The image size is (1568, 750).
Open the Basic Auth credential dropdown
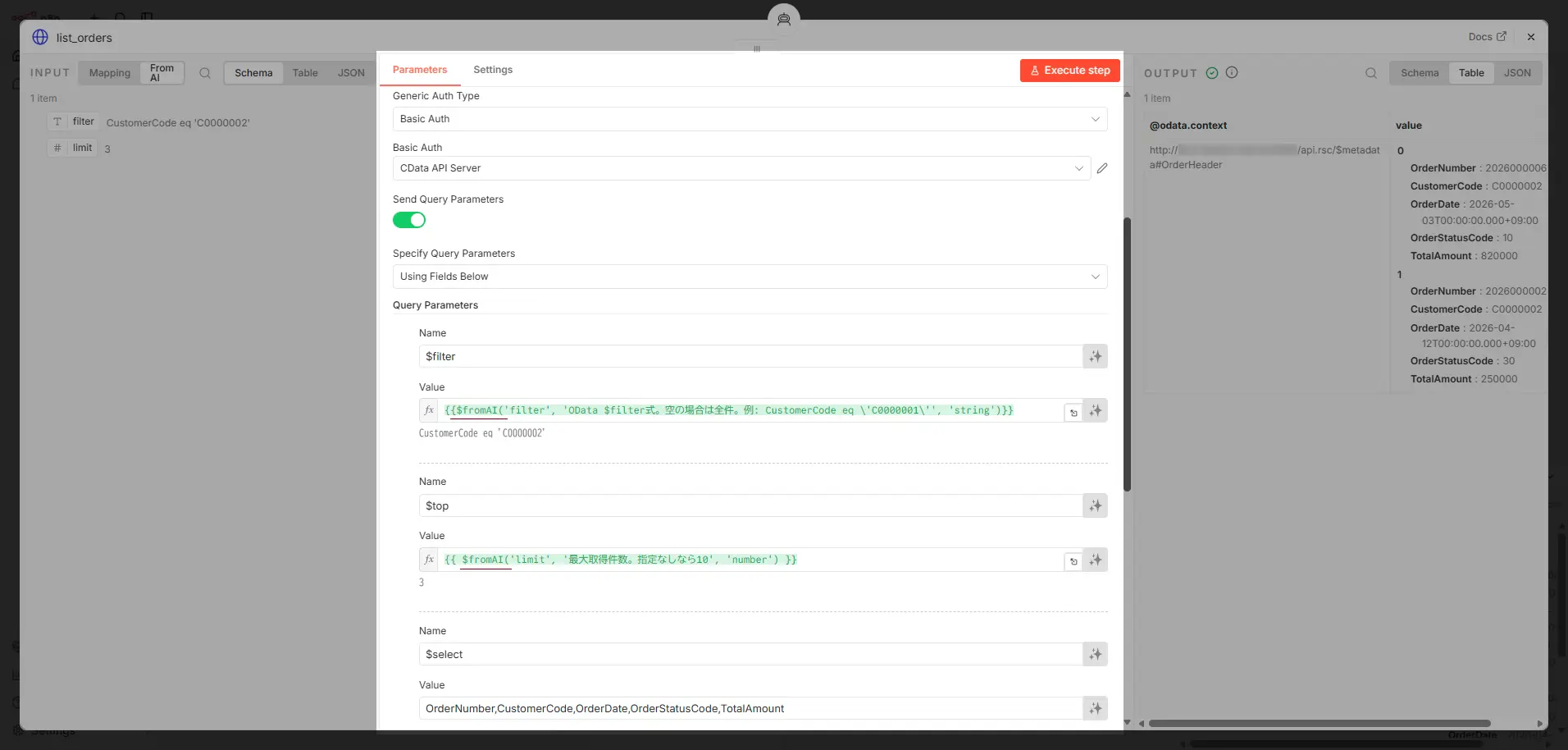[x=741, y=168]
